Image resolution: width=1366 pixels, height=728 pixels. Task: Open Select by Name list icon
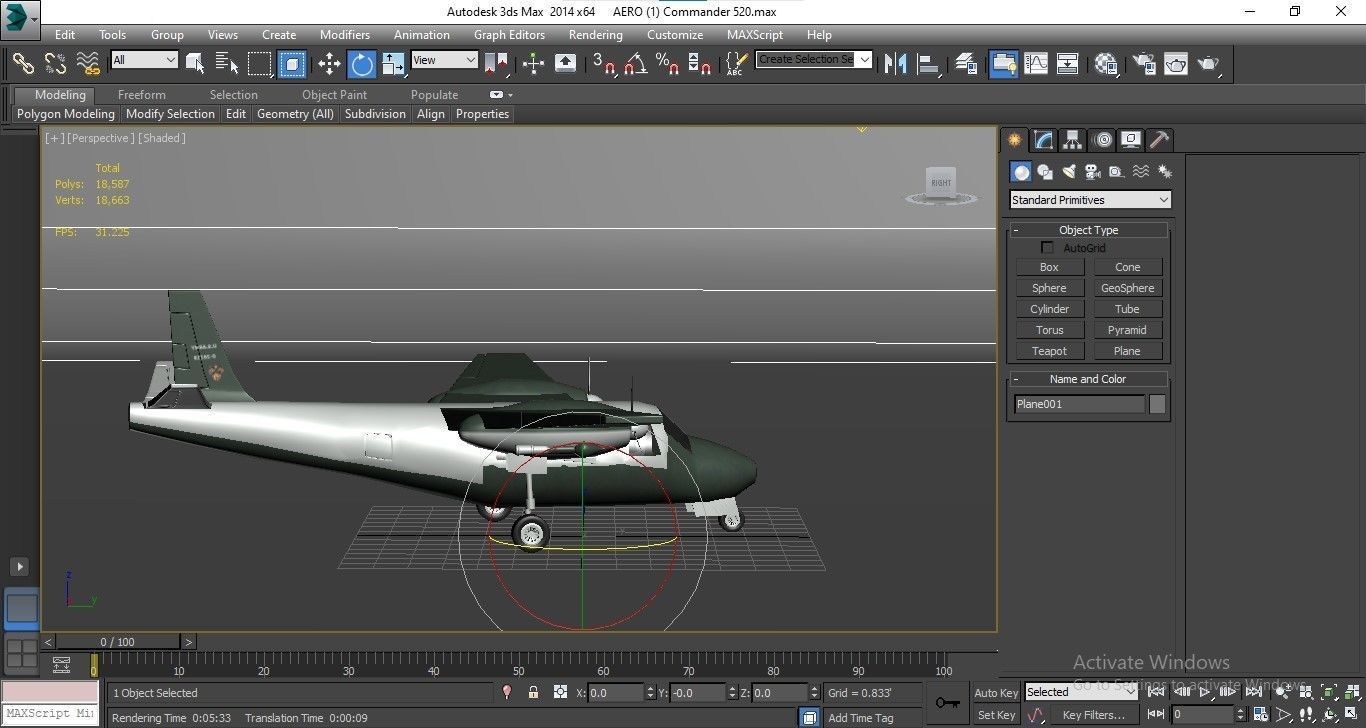click(x=227, y=64)
